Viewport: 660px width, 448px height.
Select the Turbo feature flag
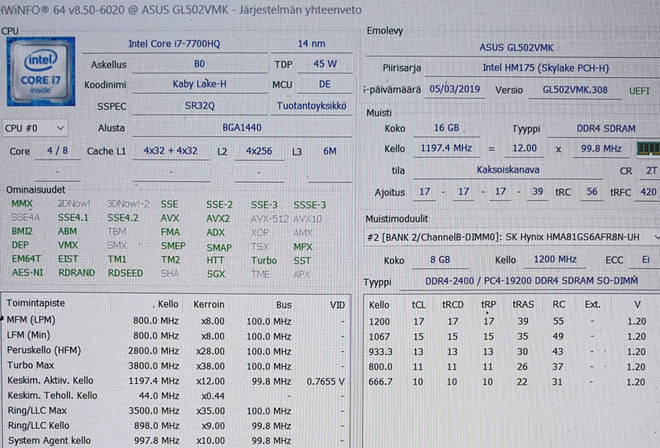[264, 261]
